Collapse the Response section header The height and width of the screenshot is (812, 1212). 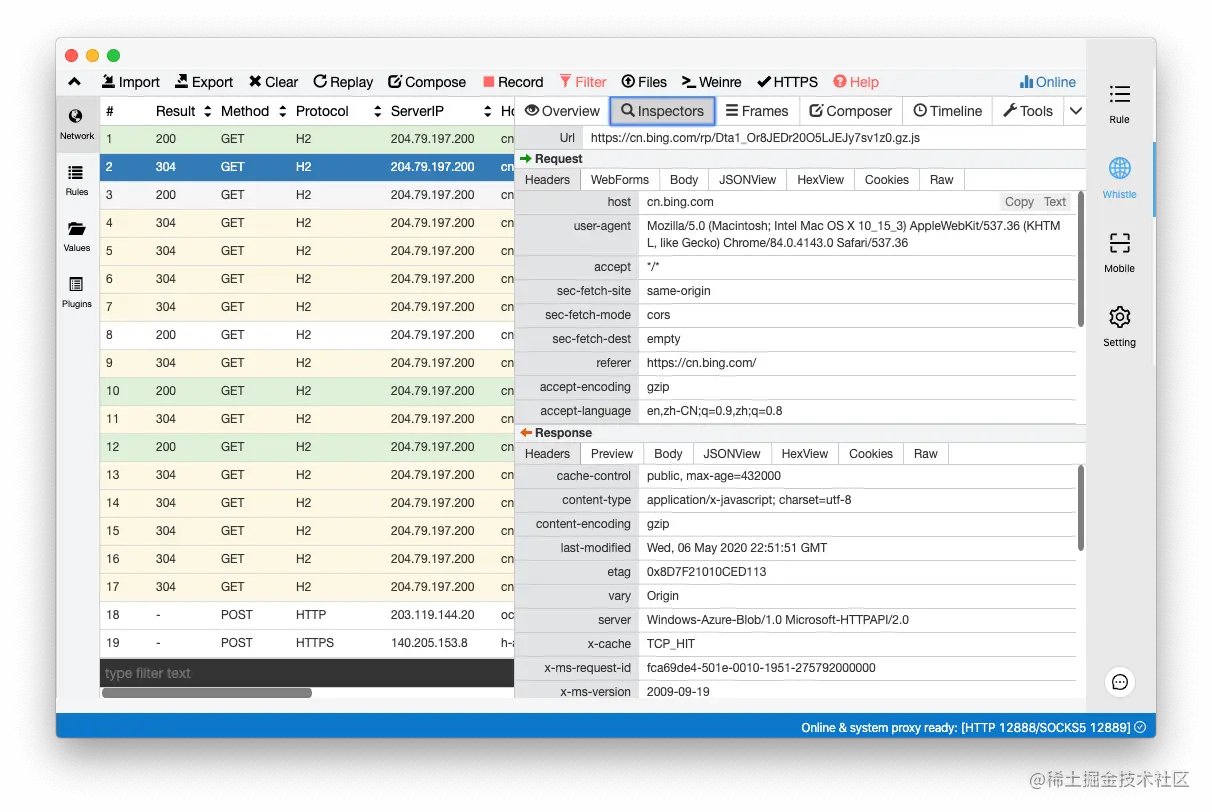556,433
